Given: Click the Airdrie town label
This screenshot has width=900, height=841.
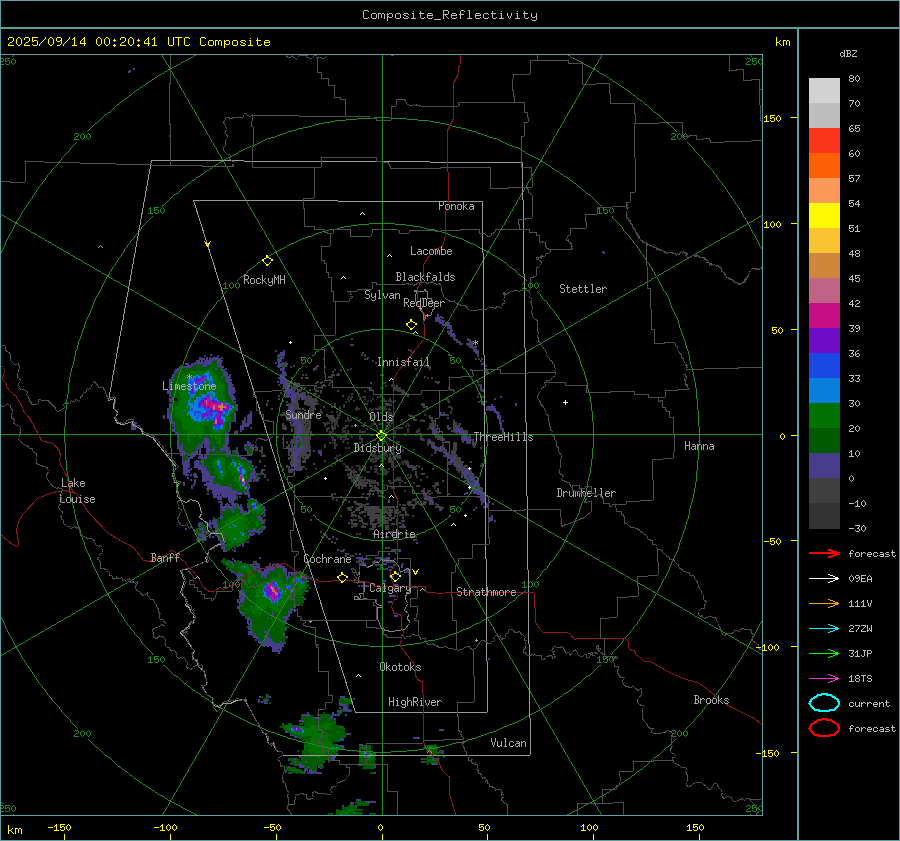Looking at the screenshot, I should point(394,534).
